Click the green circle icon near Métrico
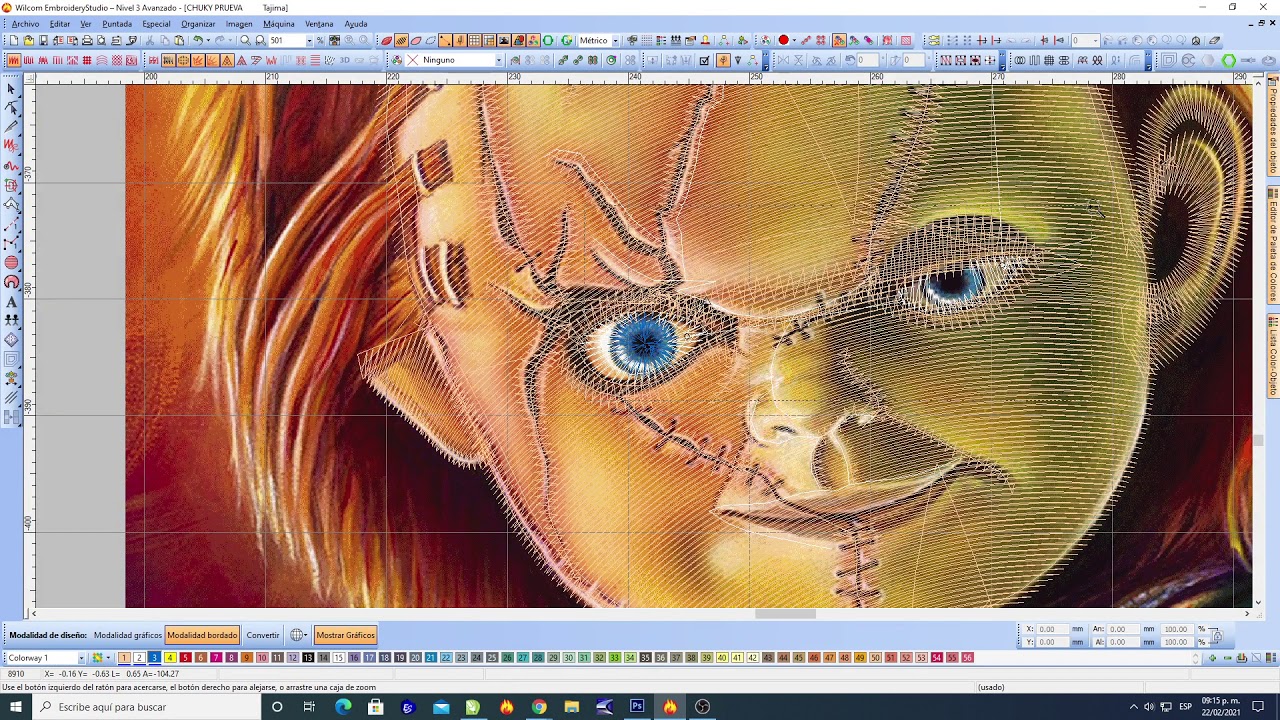The image size is (1280, 720). tap(567, 40)
